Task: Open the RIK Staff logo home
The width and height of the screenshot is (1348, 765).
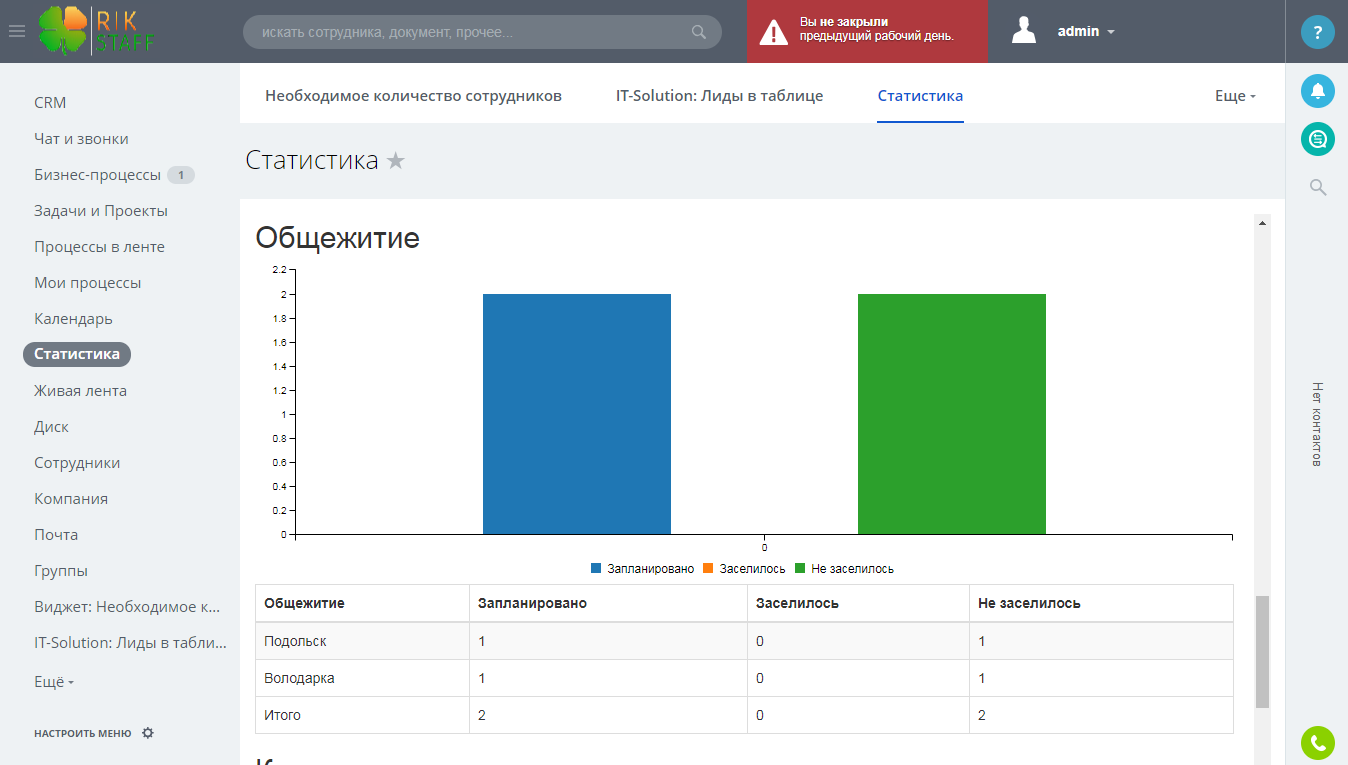Action: tap(97, 31)
